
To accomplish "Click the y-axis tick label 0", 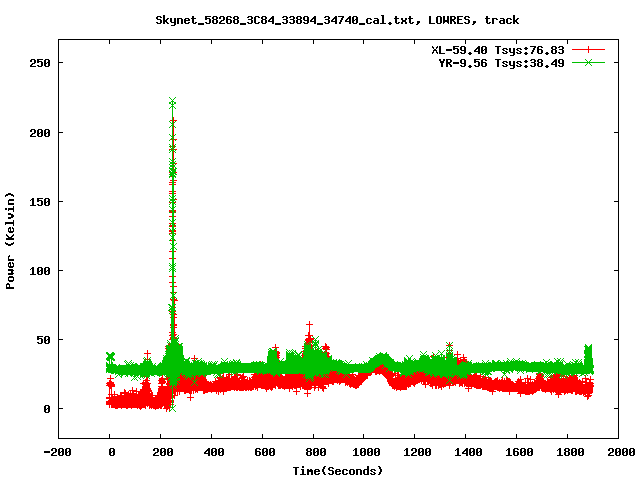I will tap(47, 409).
